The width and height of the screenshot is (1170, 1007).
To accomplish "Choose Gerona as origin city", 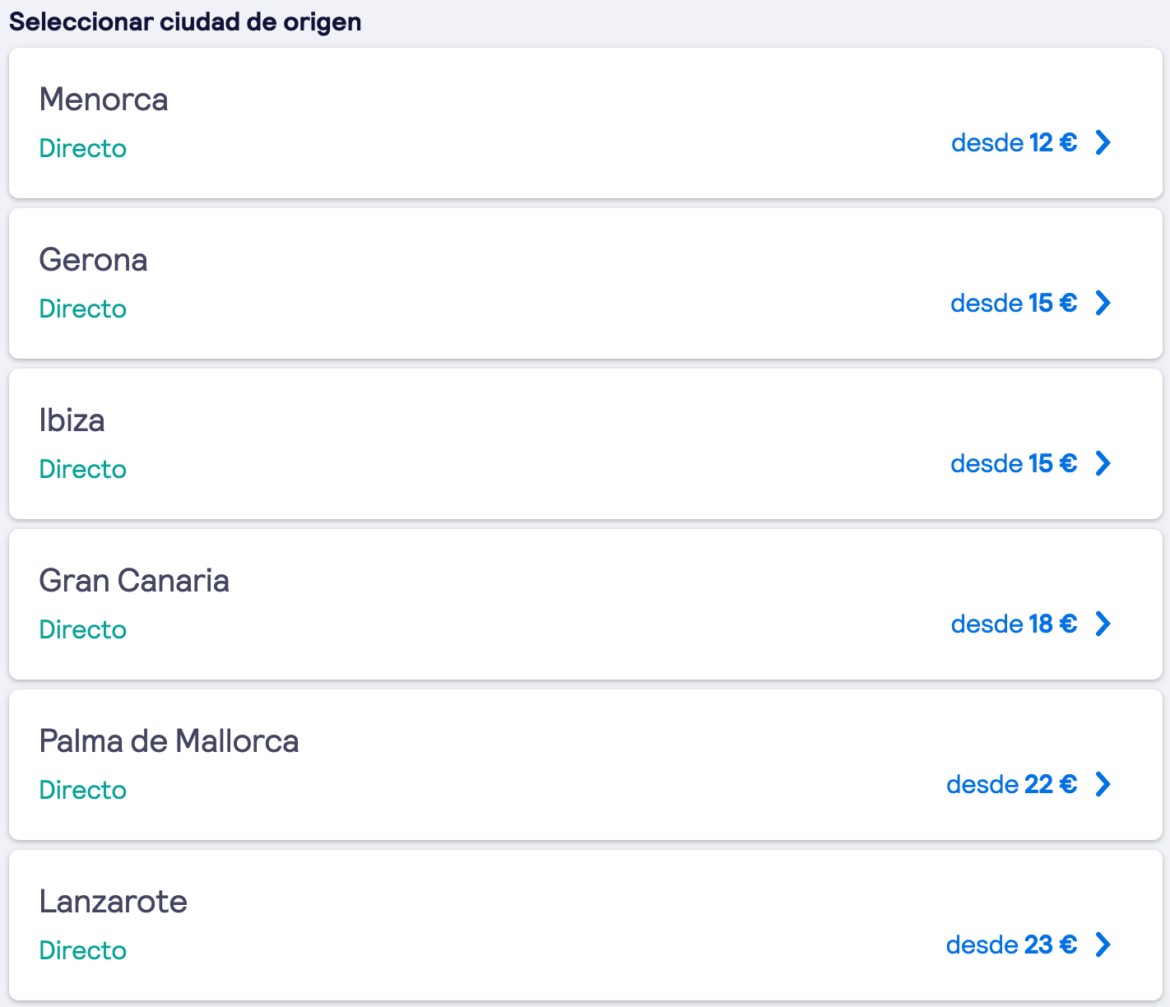I will pos(93,260).
